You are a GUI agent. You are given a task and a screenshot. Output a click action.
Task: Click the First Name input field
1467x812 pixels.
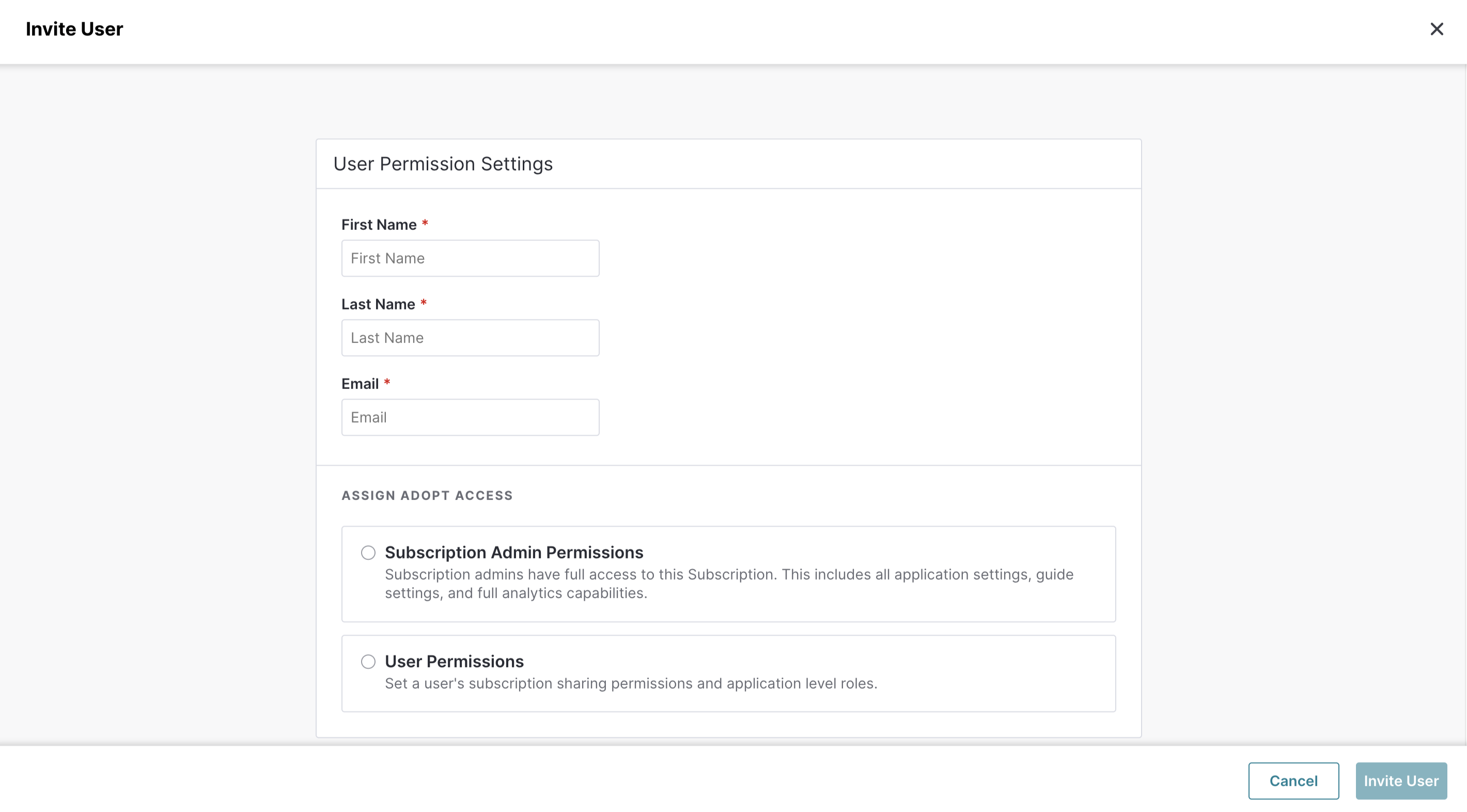click(x=470, y=258)
